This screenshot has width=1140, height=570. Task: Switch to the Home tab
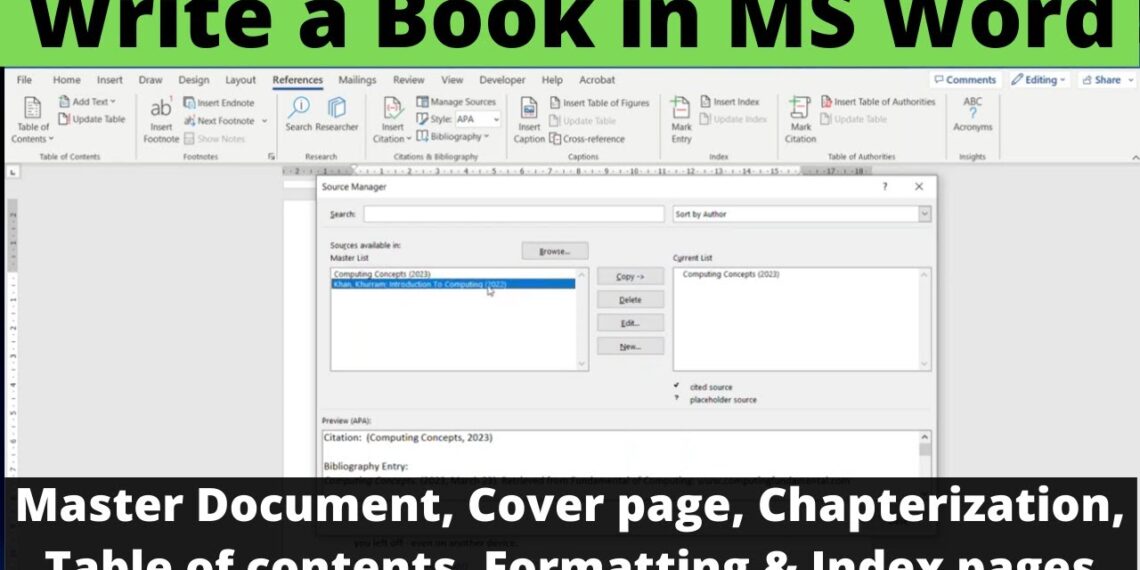point(66,80)
